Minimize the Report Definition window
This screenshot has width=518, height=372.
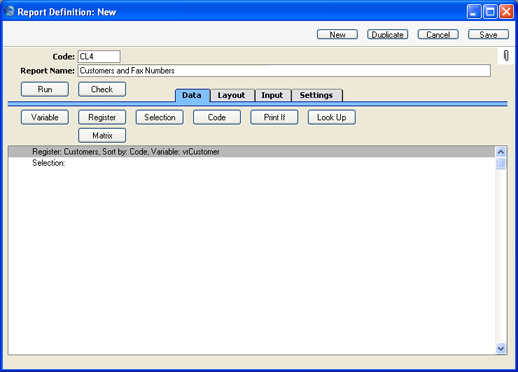coord(474,12)
